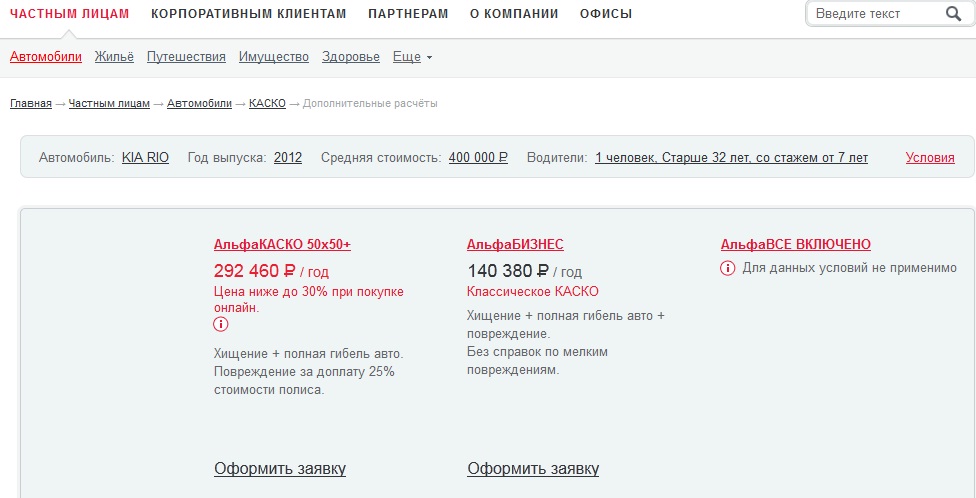Select Жильё submenu tab
976x498 pixels.
tap(115, 57)
